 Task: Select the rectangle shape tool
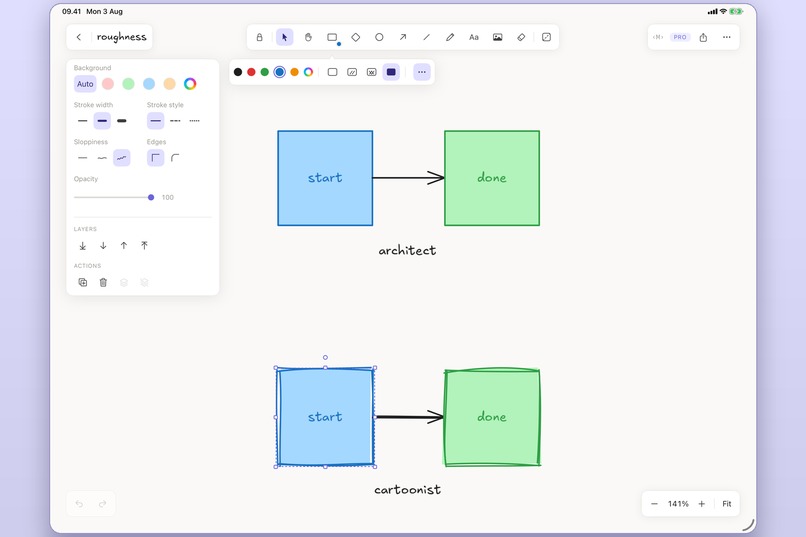[332, 37]
